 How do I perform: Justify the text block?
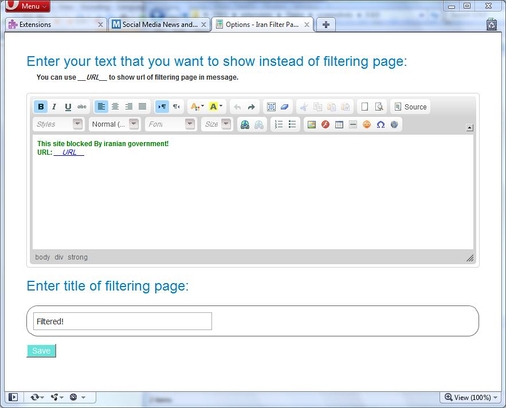[x=142, y=107]
